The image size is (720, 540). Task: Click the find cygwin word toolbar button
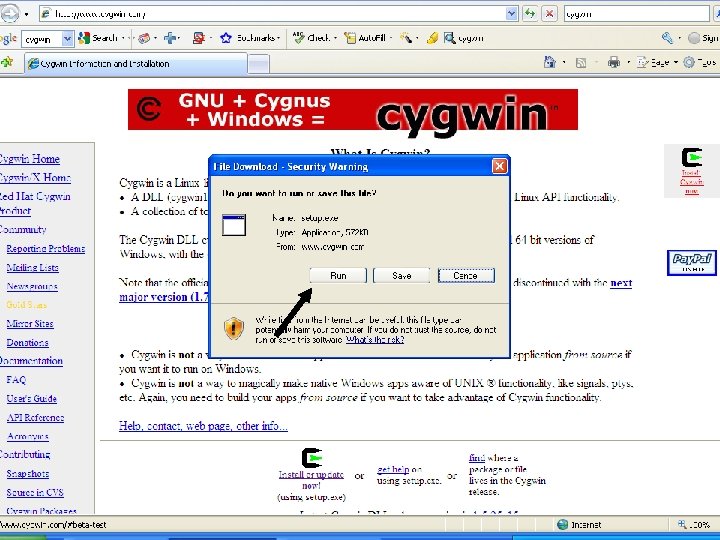[x=464, y=38]
